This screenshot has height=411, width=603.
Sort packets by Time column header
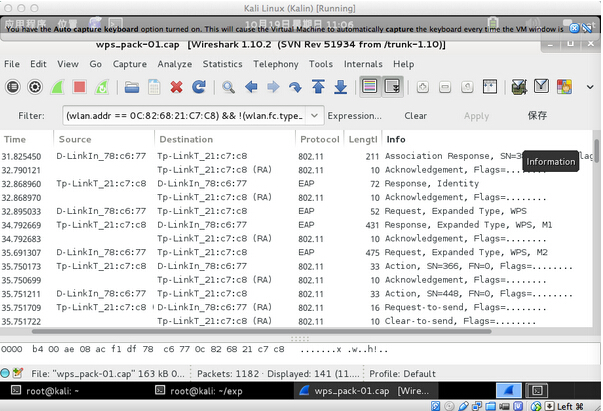click(x=27, y=139)
